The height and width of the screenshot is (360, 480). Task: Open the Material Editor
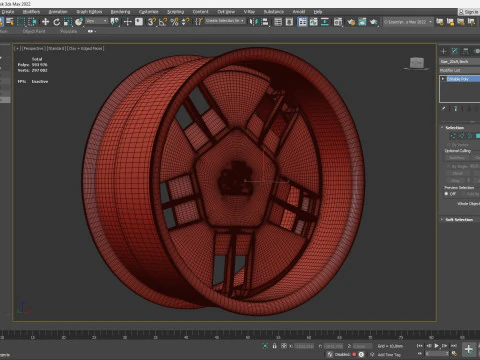point(338,22)
